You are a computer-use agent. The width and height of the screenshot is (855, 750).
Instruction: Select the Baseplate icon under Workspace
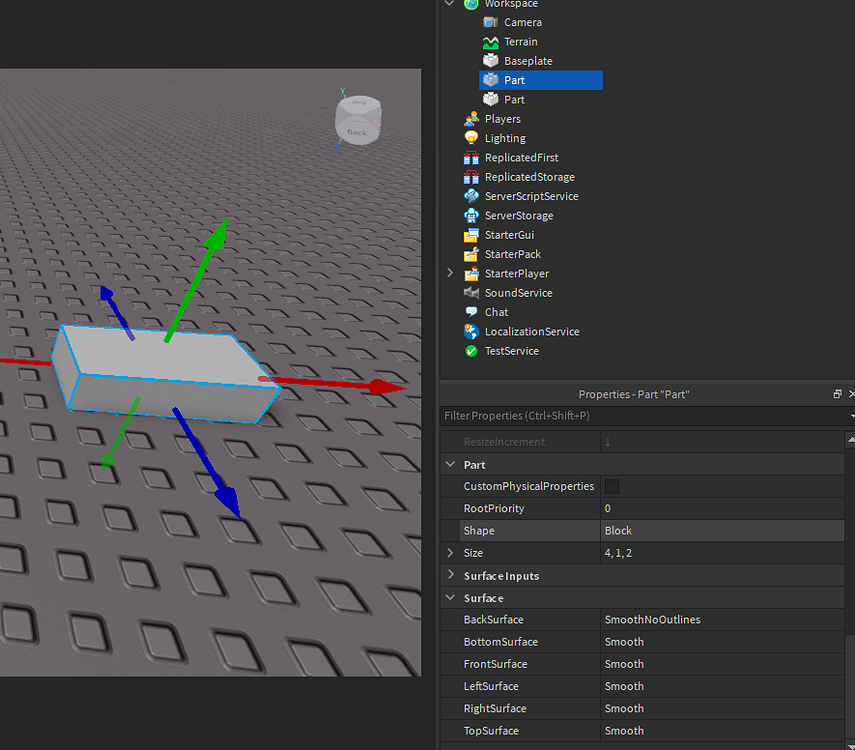pos(490,60)
